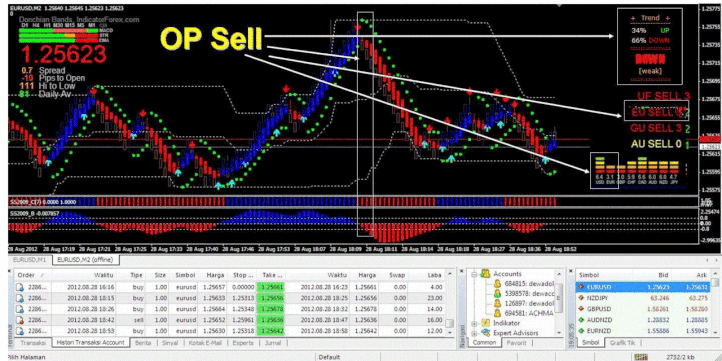The width and height of the screenshot is (722, 361).
Task: Click the tick arrow icon beside EURUSD
Action: pyautogui.click(x=581, y=287)
